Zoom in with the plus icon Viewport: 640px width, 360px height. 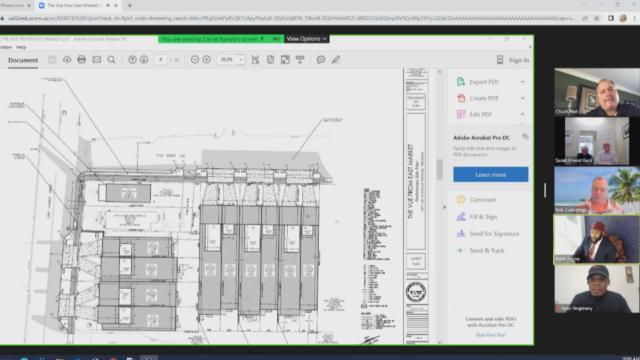(207, 60)
